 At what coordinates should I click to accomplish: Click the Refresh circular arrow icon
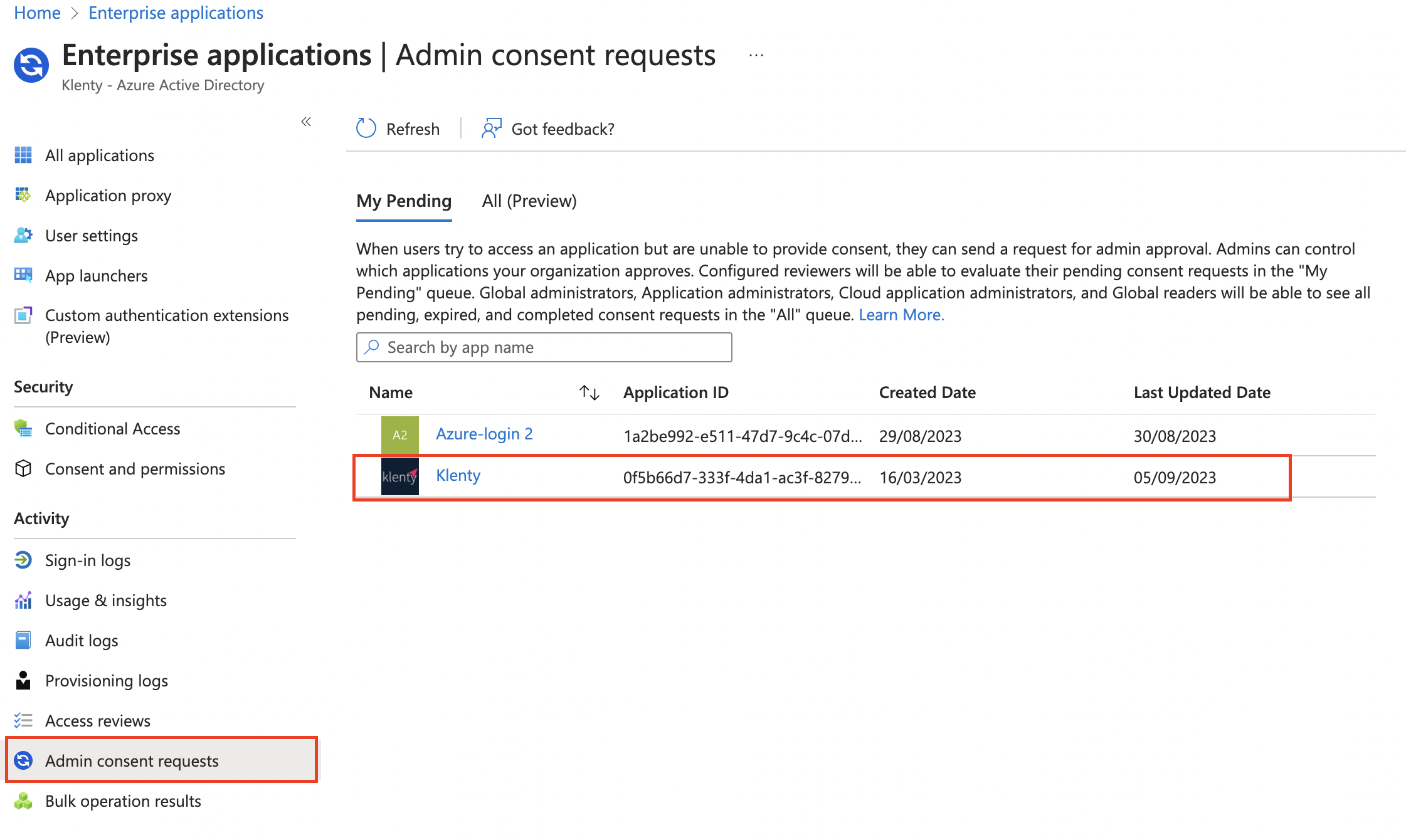point(366,129)
